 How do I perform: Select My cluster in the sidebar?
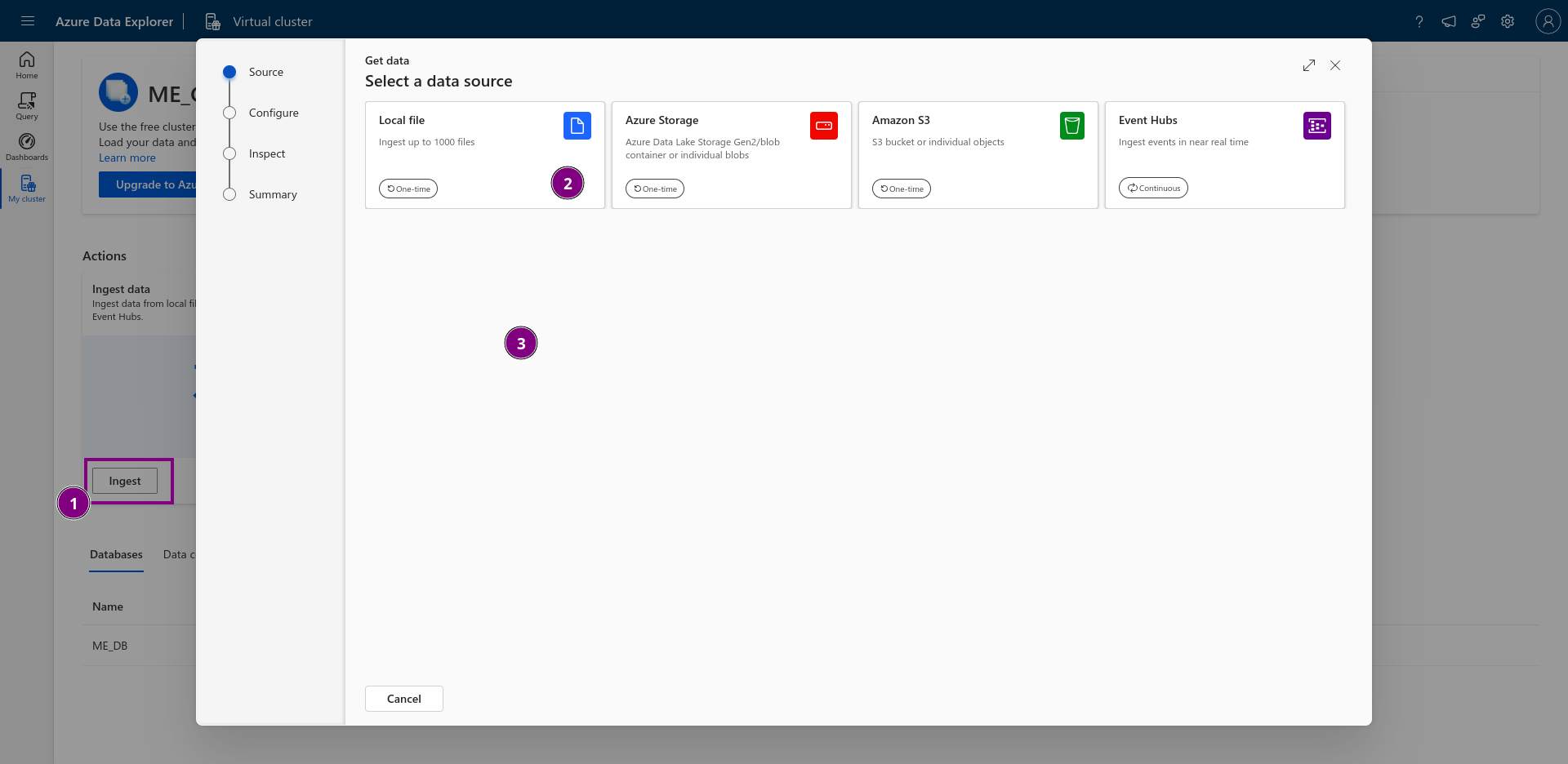tap(27, 189)
